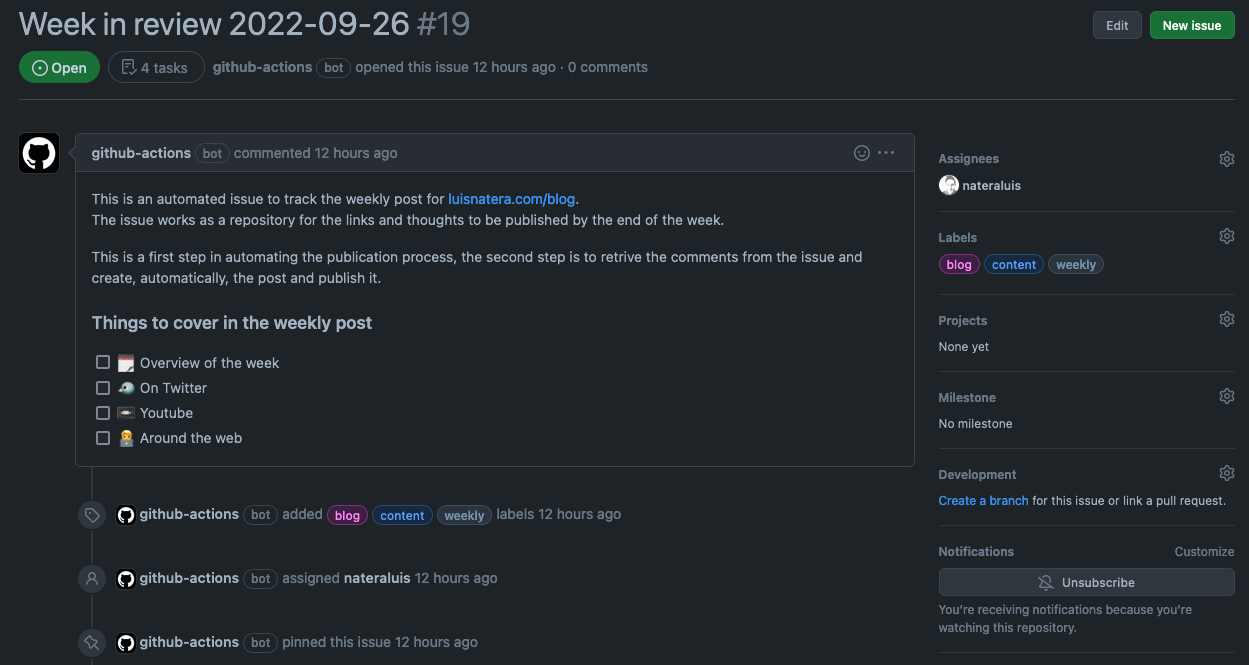
Task: Click the Development sidebar heading
Action: click(977, 474)
